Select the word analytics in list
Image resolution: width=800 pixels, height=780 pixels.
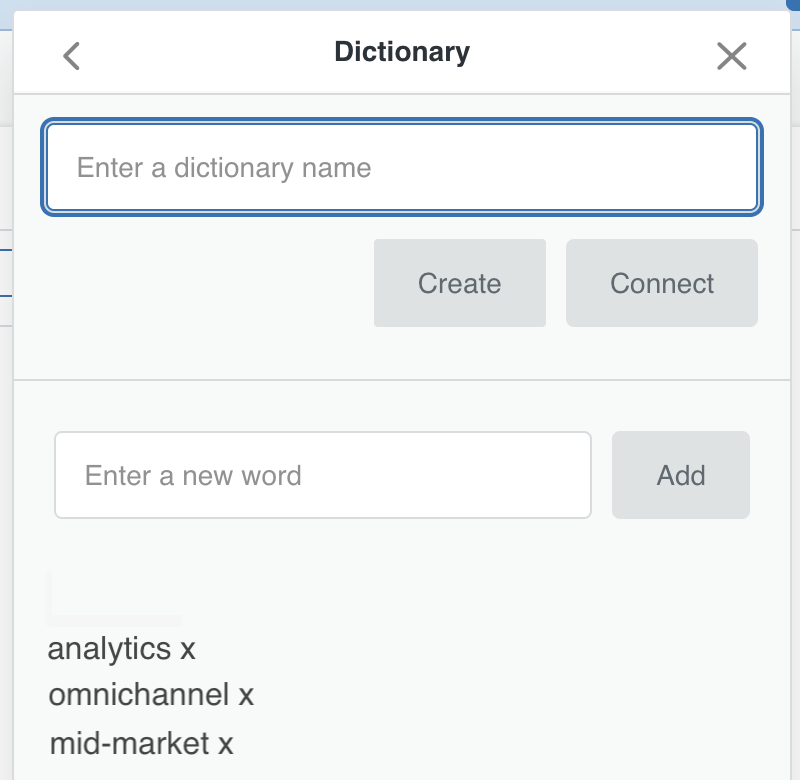point(109,650)
